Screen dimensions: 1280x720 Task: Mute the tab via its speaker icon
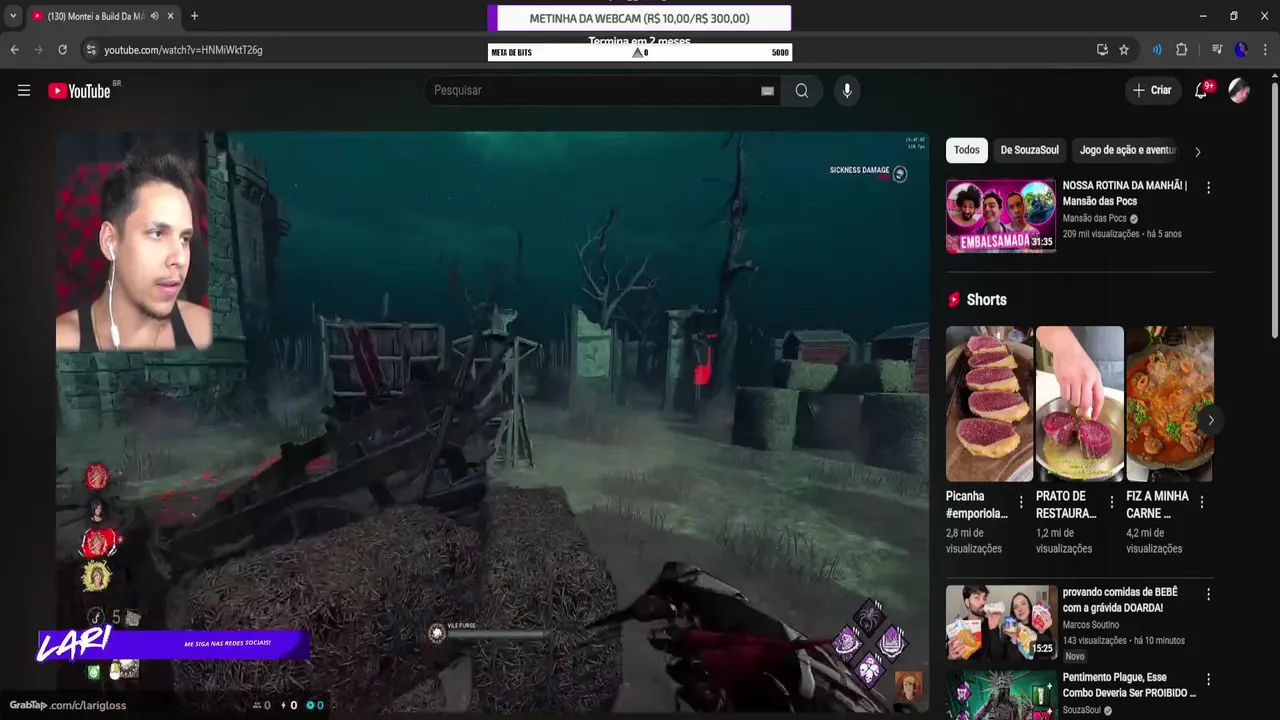(154, 16)
